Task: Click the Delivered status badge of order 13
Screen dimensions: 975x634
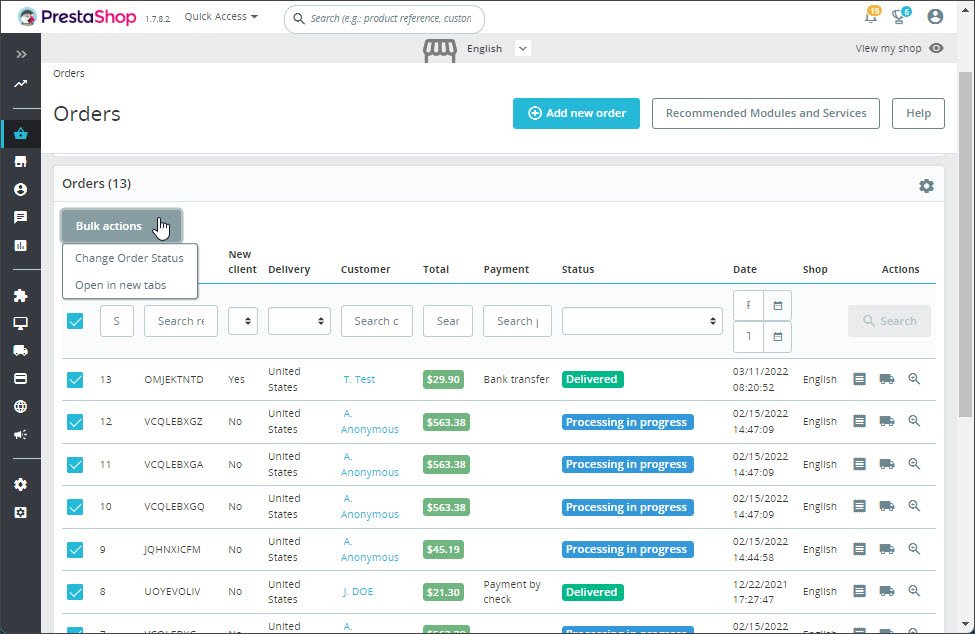Action: tap(592, 379)
